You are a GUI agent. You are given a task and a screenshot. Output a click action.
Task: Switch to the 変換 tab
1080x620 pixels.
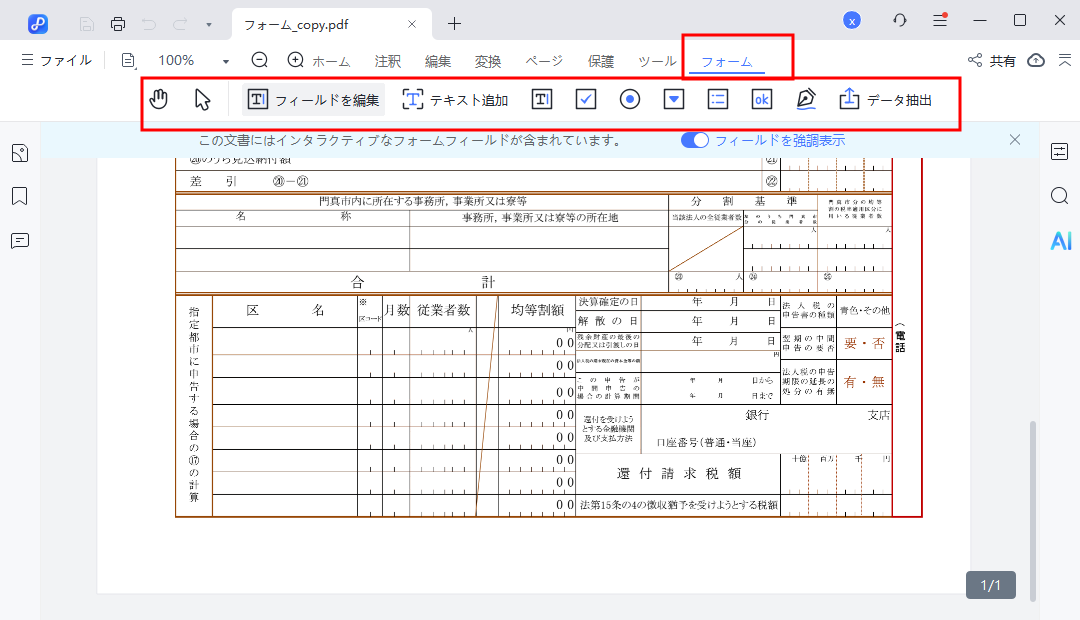tap(488, 61)
